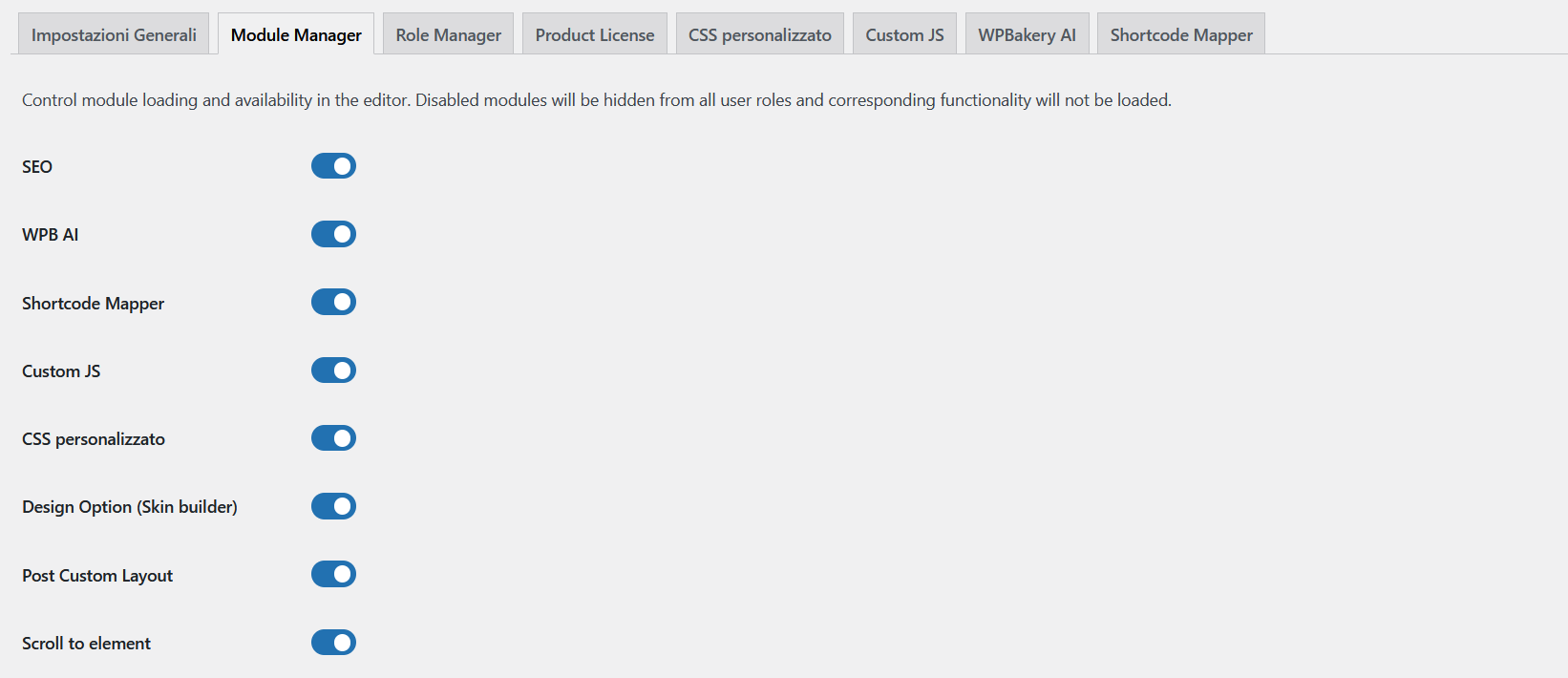Switch off the Custom JS module
1568x678 pixels.
click(333, 371)
